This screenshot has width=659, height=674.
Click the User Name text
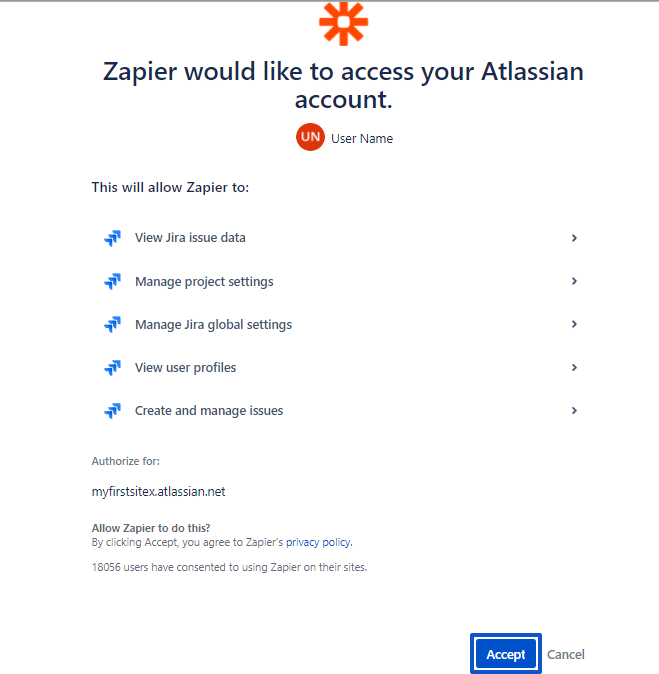click(x=362, y=138)
